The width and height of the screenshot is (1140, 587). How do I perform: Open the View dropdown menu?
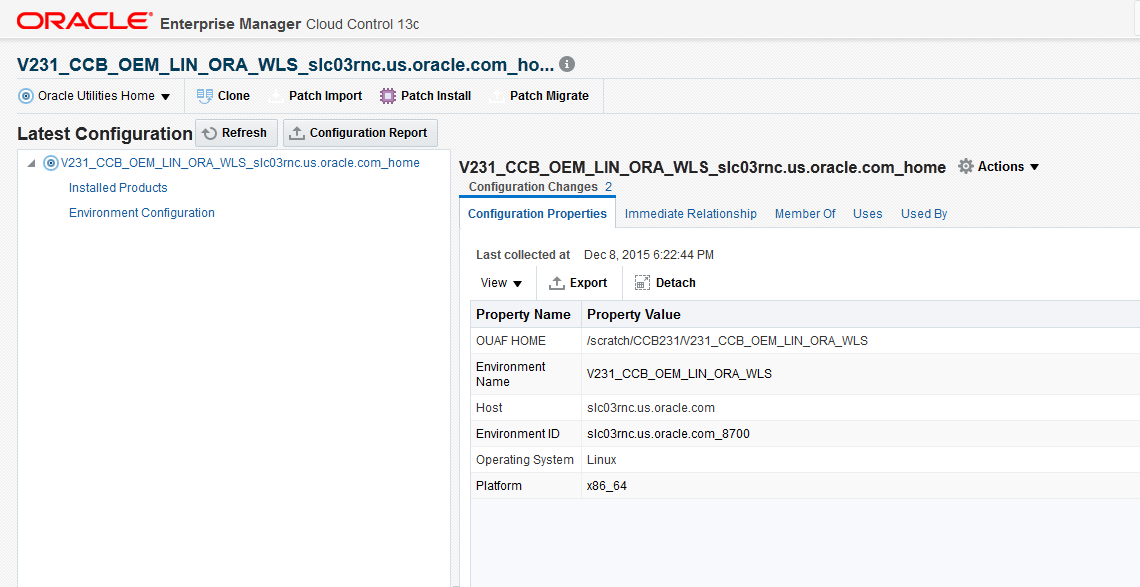point(502,283)
